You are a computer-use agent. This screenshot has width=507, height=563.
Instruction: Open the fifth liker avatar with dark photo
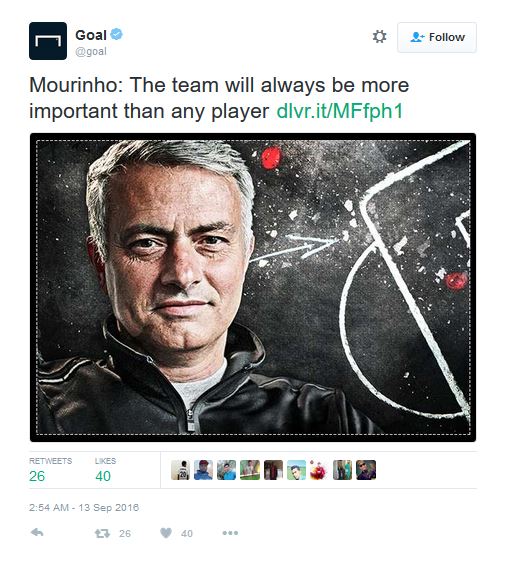[x=273, y=470]
